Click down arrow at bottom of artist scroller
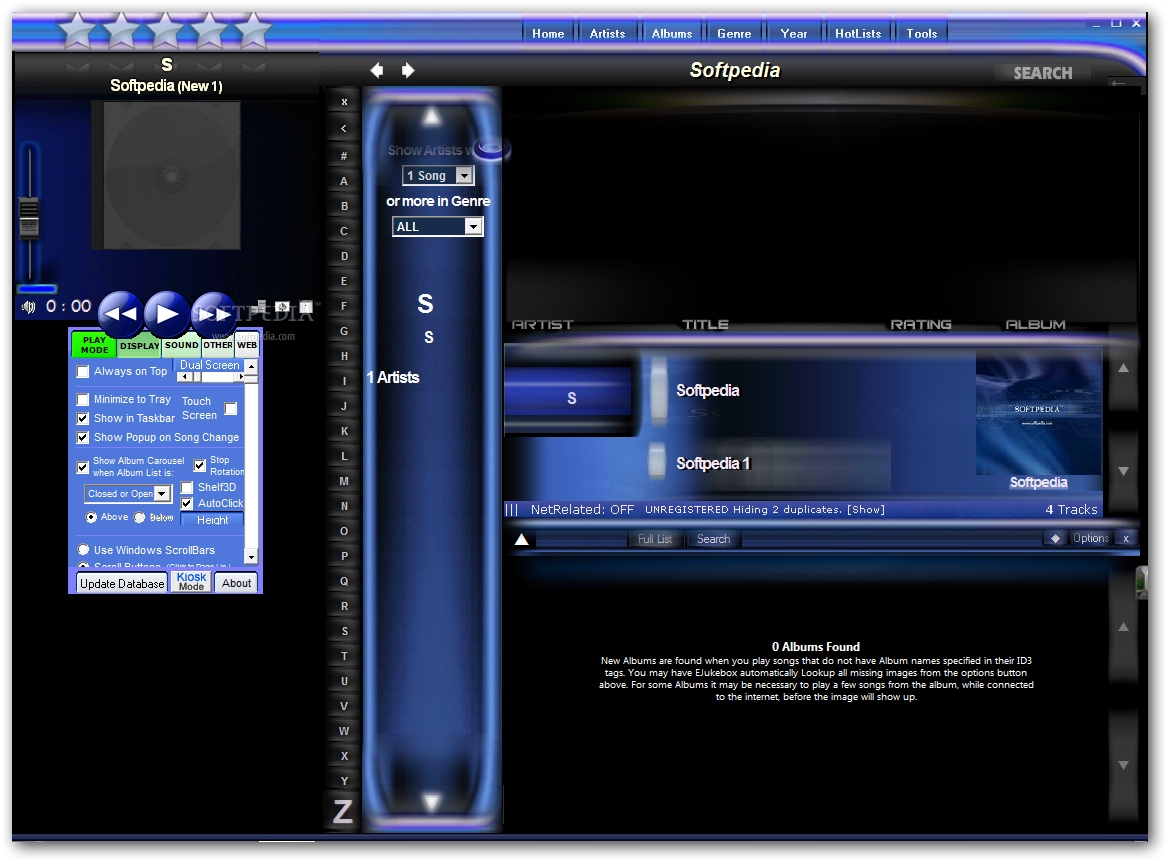Screen dimensions: 1168x862 tap(432, 802)
